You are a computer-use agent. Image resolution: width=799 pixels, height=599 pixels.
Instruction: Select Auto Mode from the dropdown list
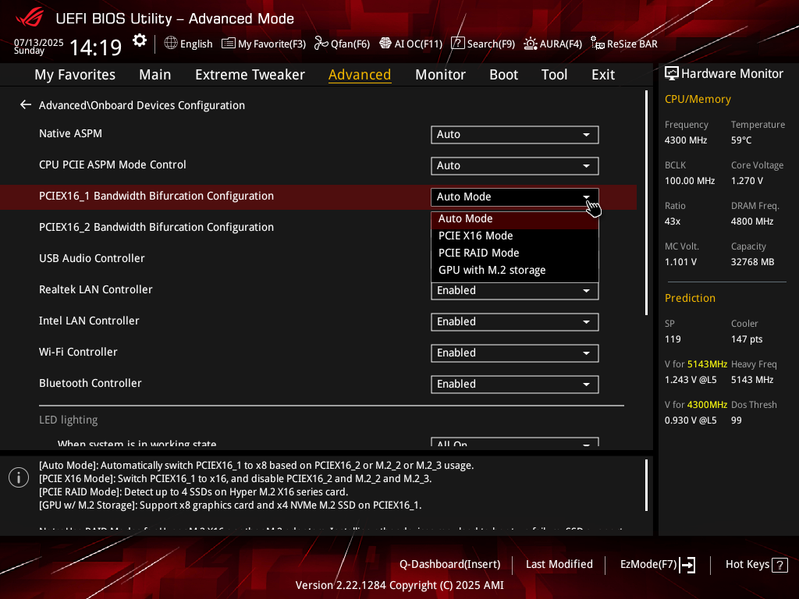(x=515, y=219)
